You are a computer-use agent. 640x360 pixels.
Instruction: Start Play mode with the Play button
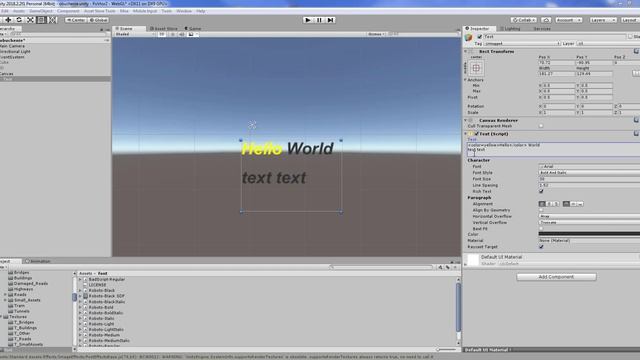(x=308, y=20)
